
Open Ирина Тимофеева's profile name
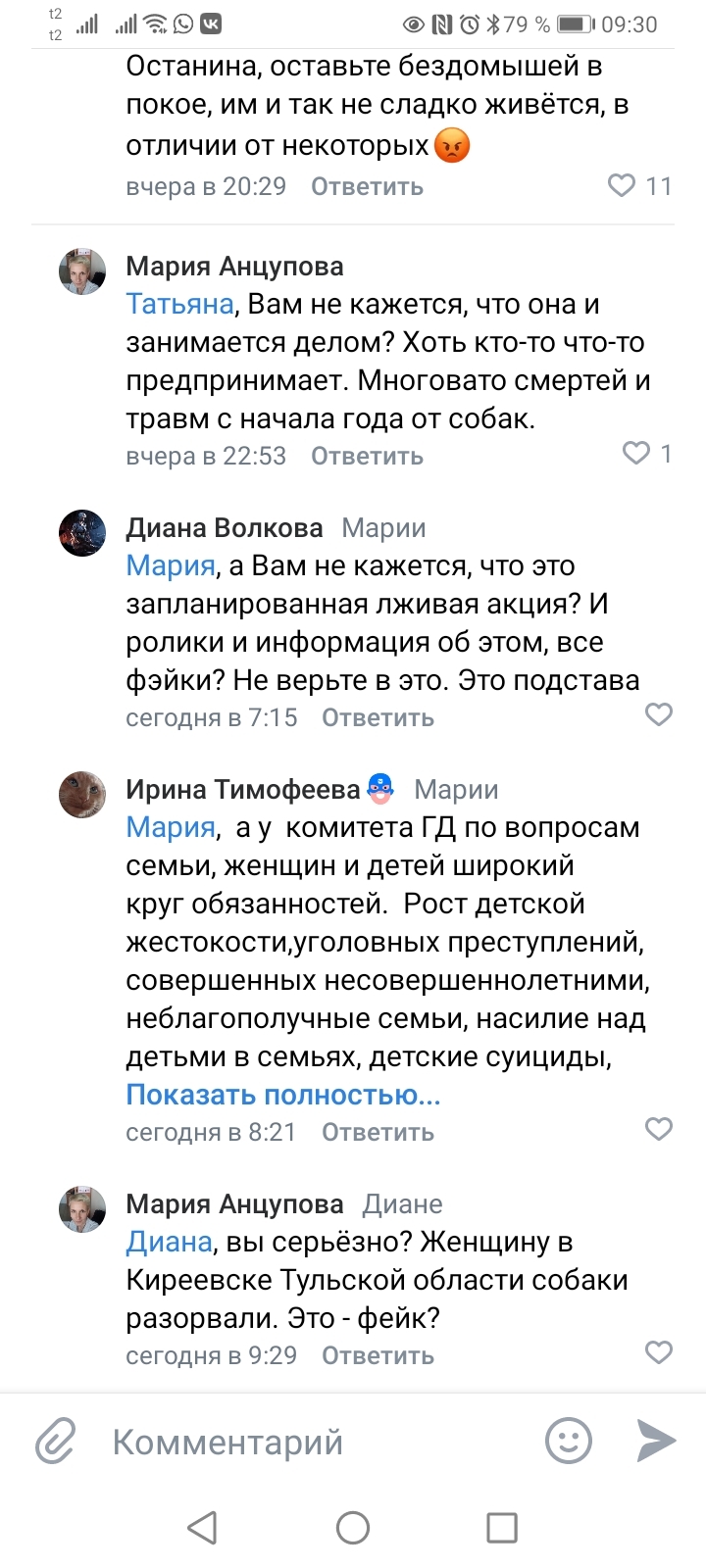[x=243, y=789]
